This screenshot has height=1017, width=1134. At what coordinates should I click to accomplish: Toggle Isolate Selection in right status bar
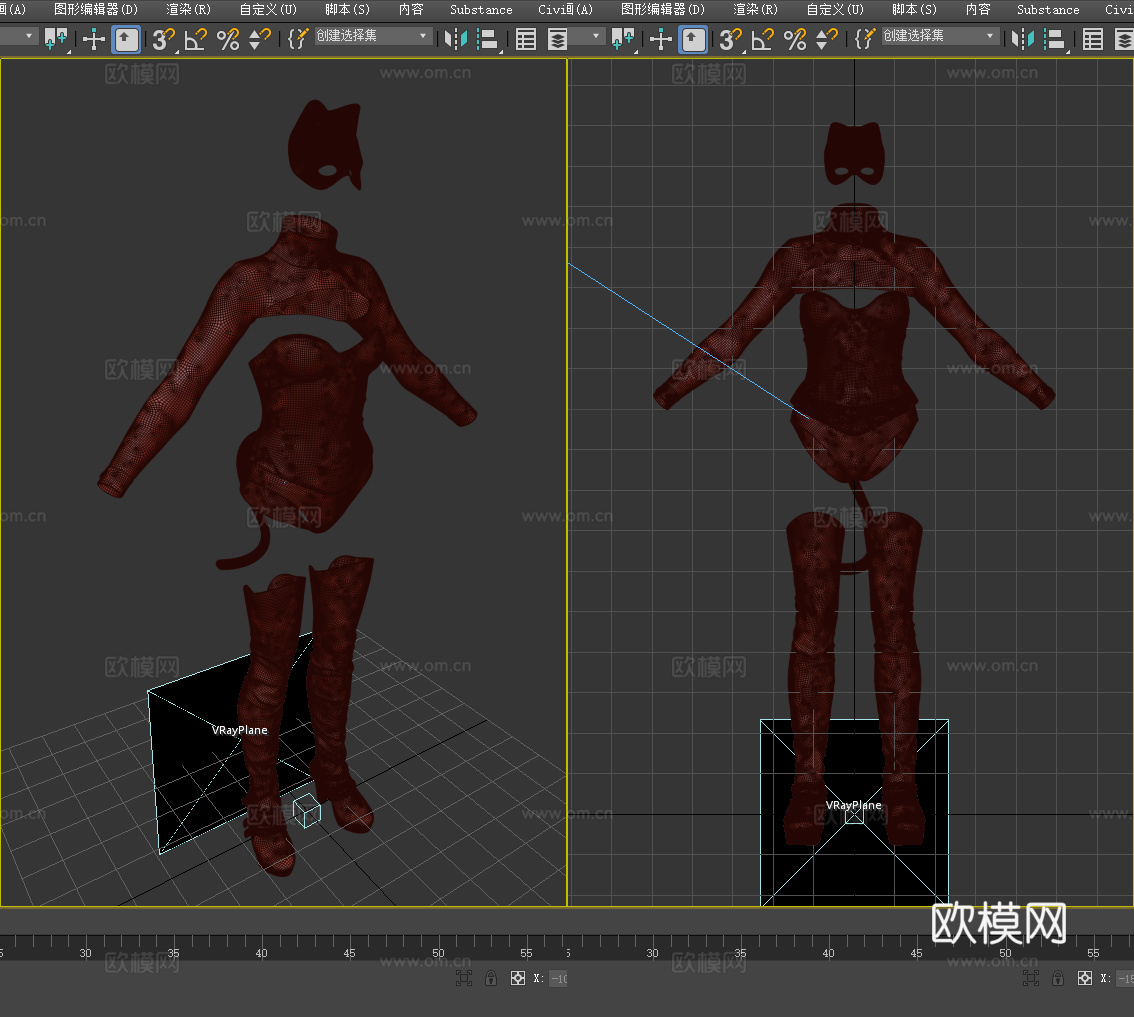pos(1031,978)
